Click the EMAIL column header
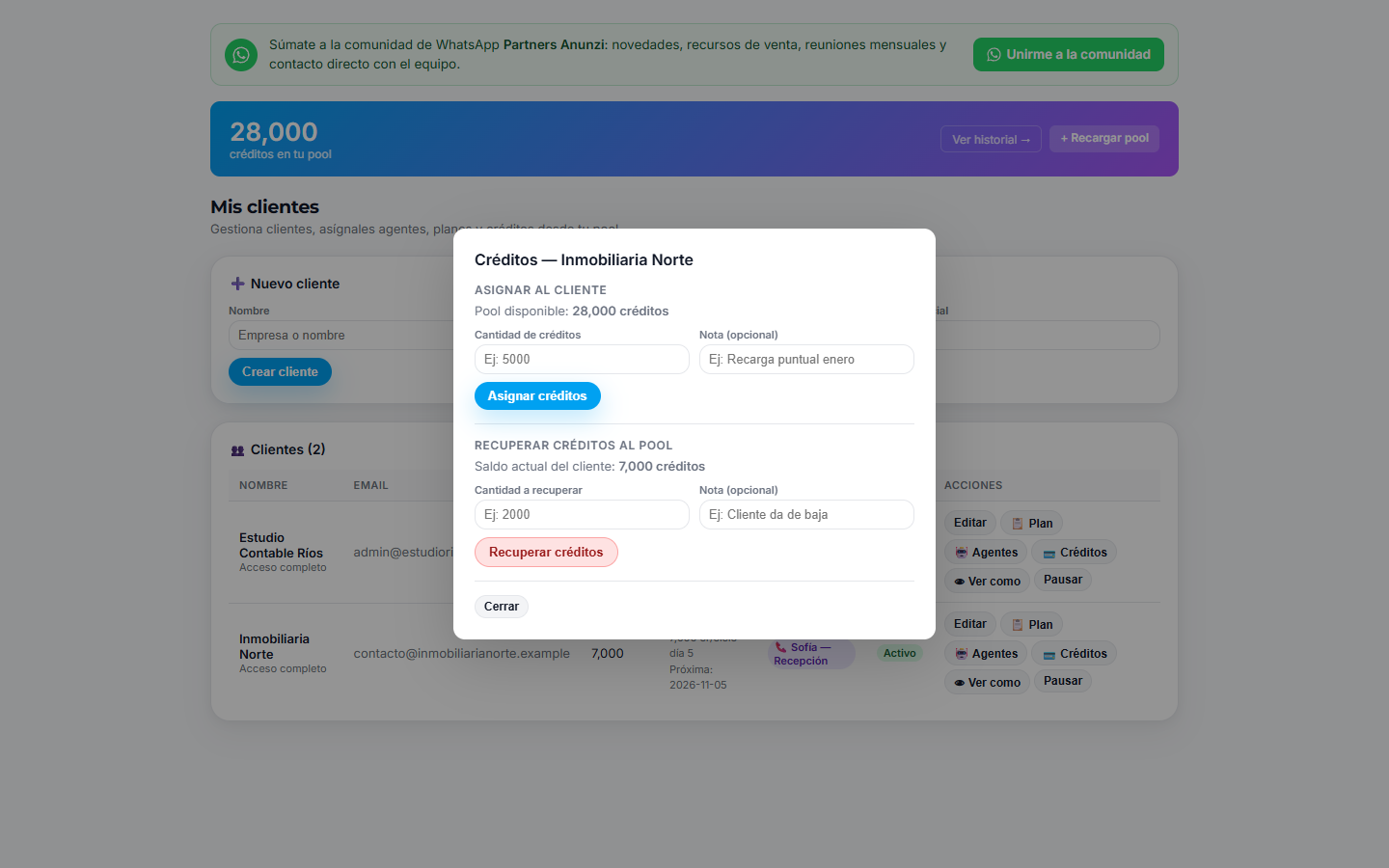 tap(370, 485)
